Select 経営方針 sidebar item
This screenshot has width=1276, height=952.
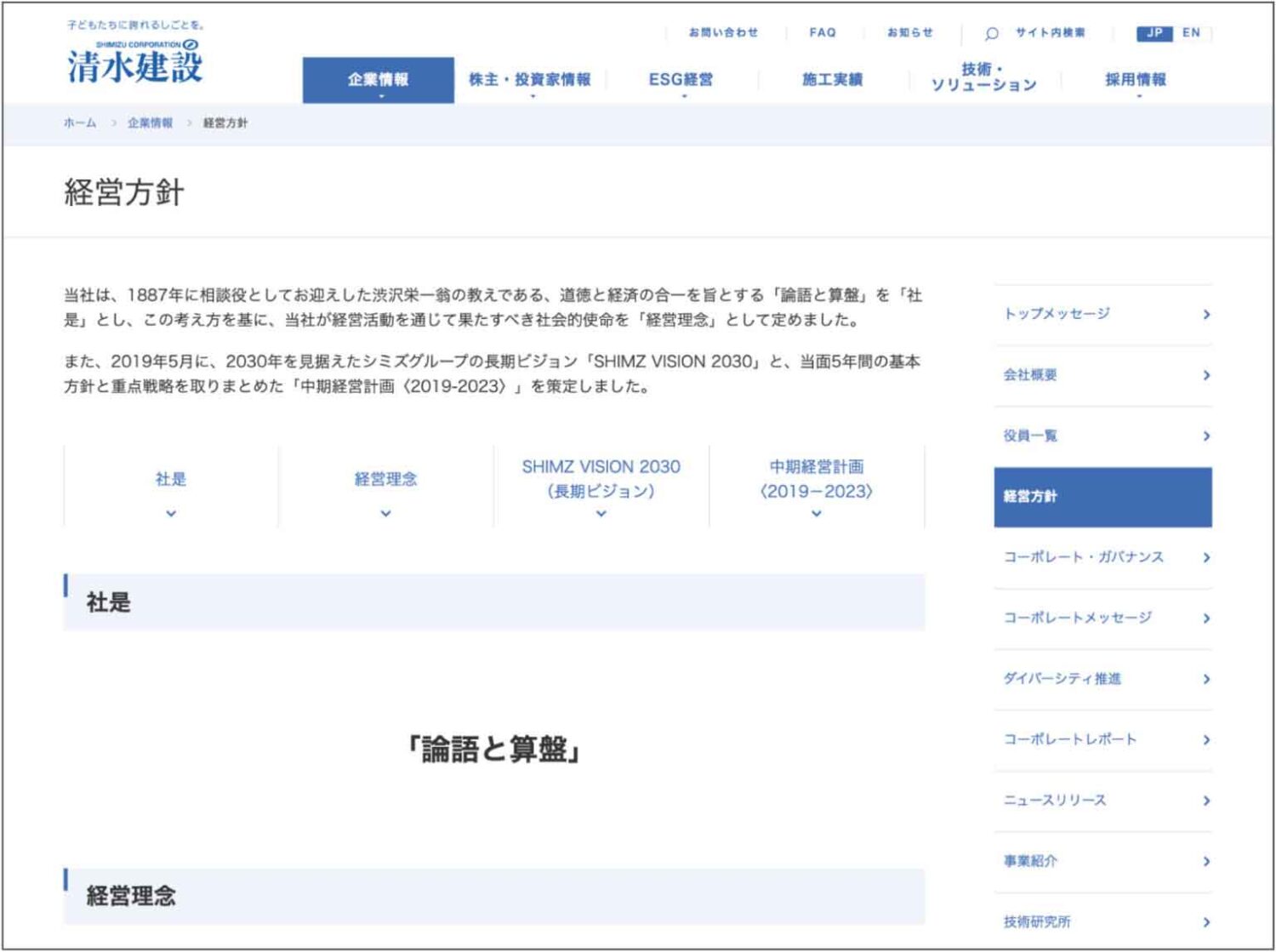(1103, 497)
